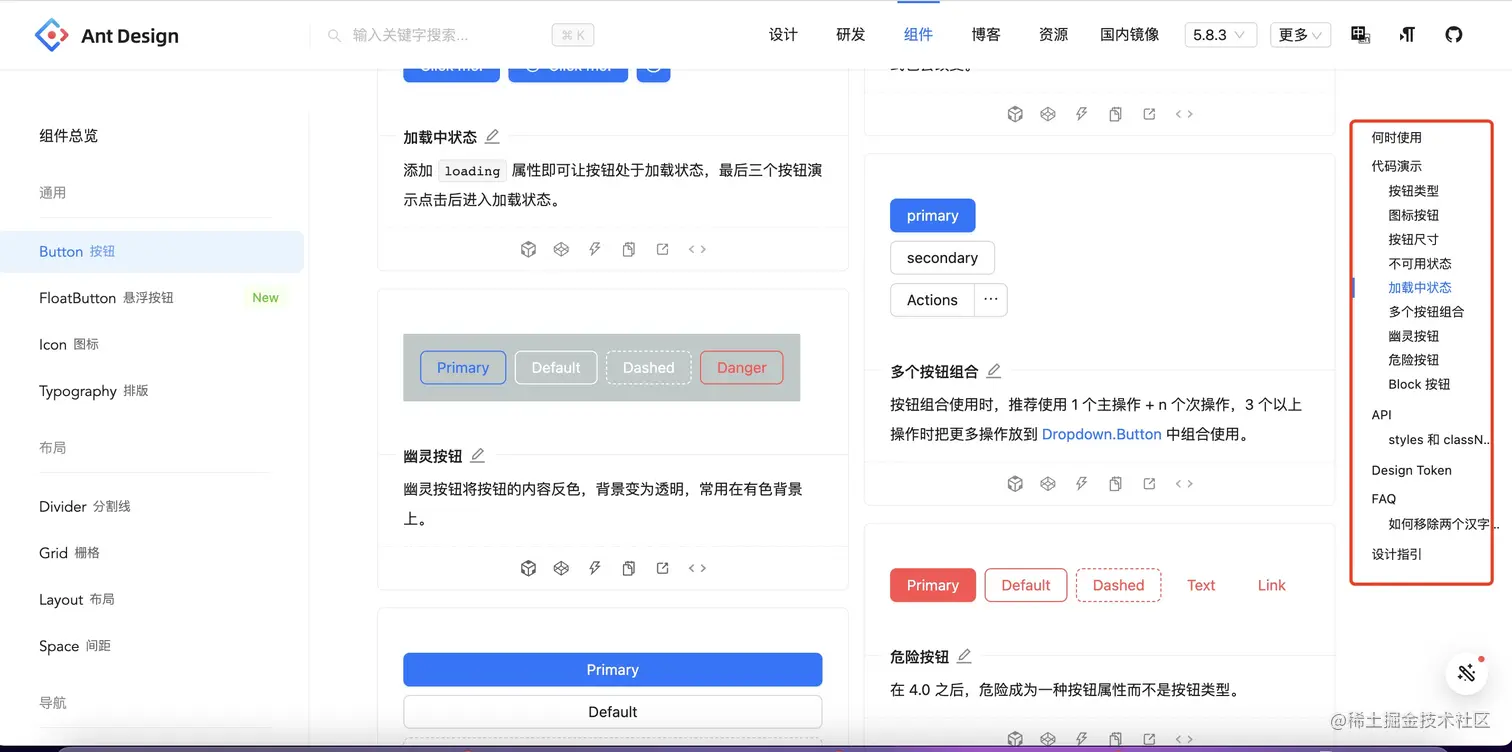Click edit pencil beside 幽灵按钮 heading
The width and height of the screenshot is (1512, 752).
point(477,456)
